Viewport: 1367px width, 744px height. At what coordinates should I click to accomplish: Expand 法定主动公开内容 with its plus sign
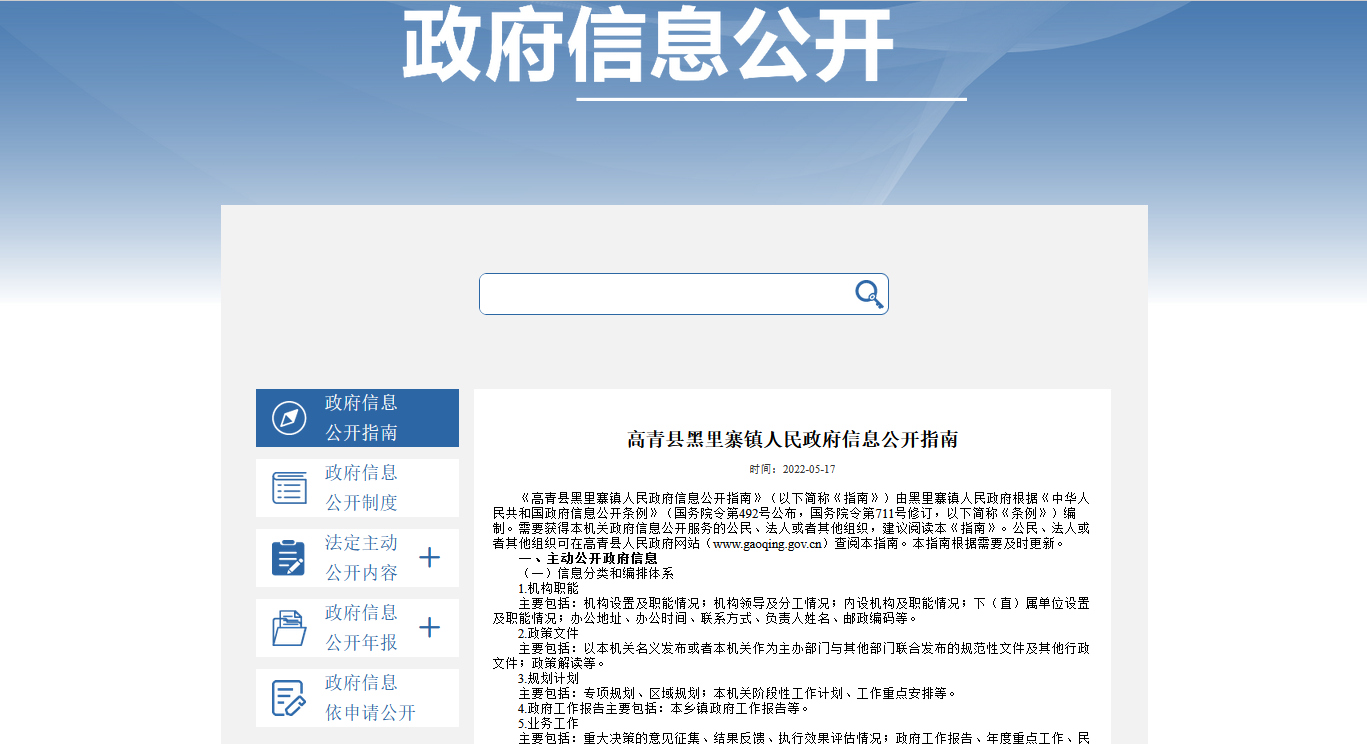pyautogui.click(x=429, y=558)
